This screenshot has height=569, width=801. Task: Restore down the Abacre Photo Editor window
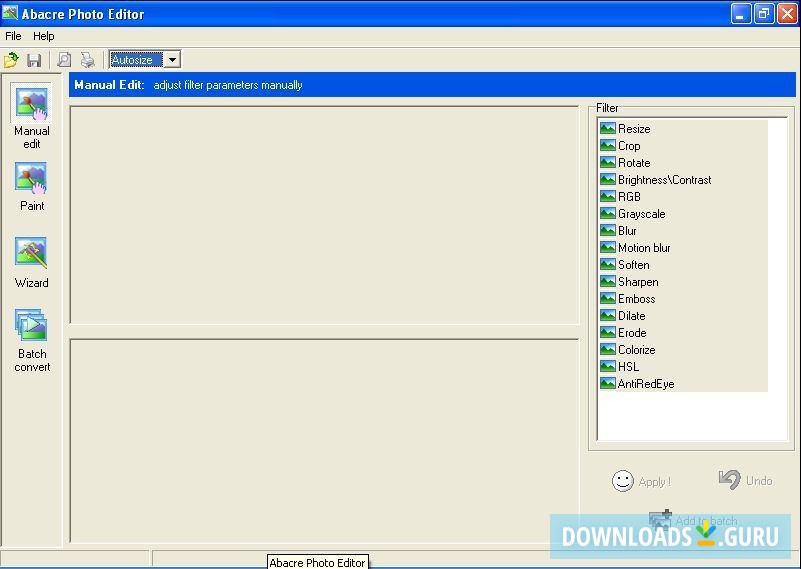tap(764, 14)
